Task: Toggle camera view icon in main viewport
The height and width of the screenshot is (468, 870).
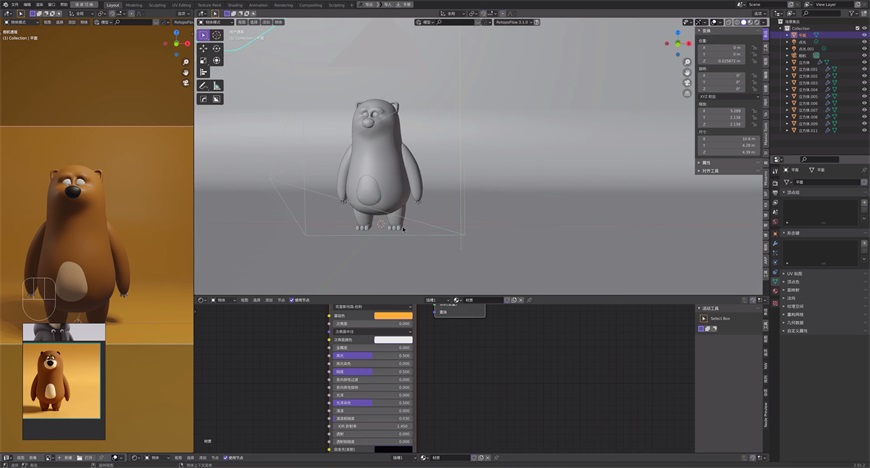Action: [x=687, y=83]
